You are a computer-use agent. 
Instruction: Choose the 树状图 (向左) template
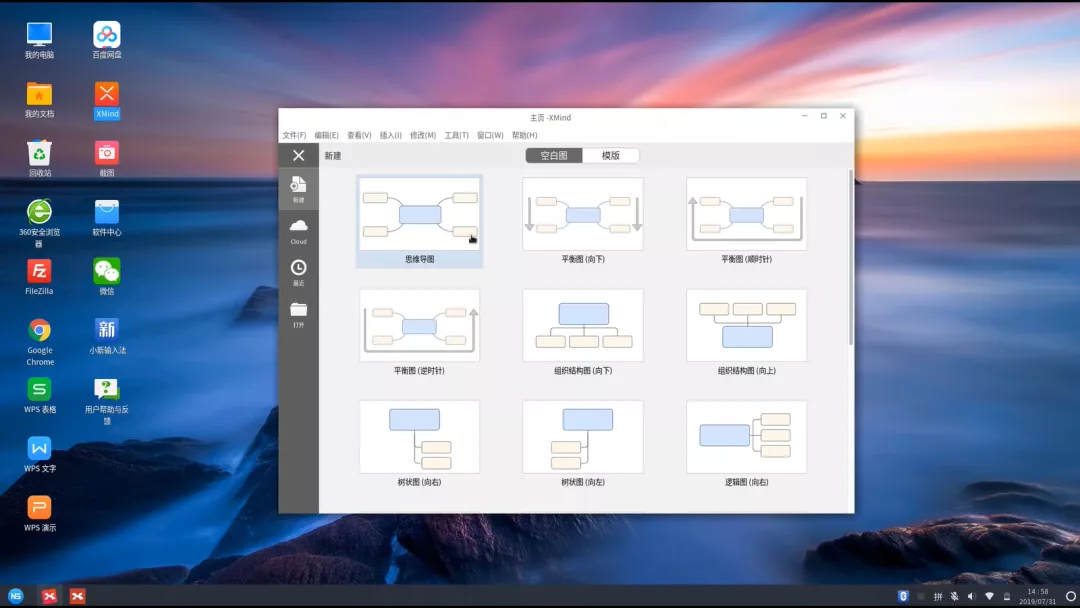click(583, 444)
